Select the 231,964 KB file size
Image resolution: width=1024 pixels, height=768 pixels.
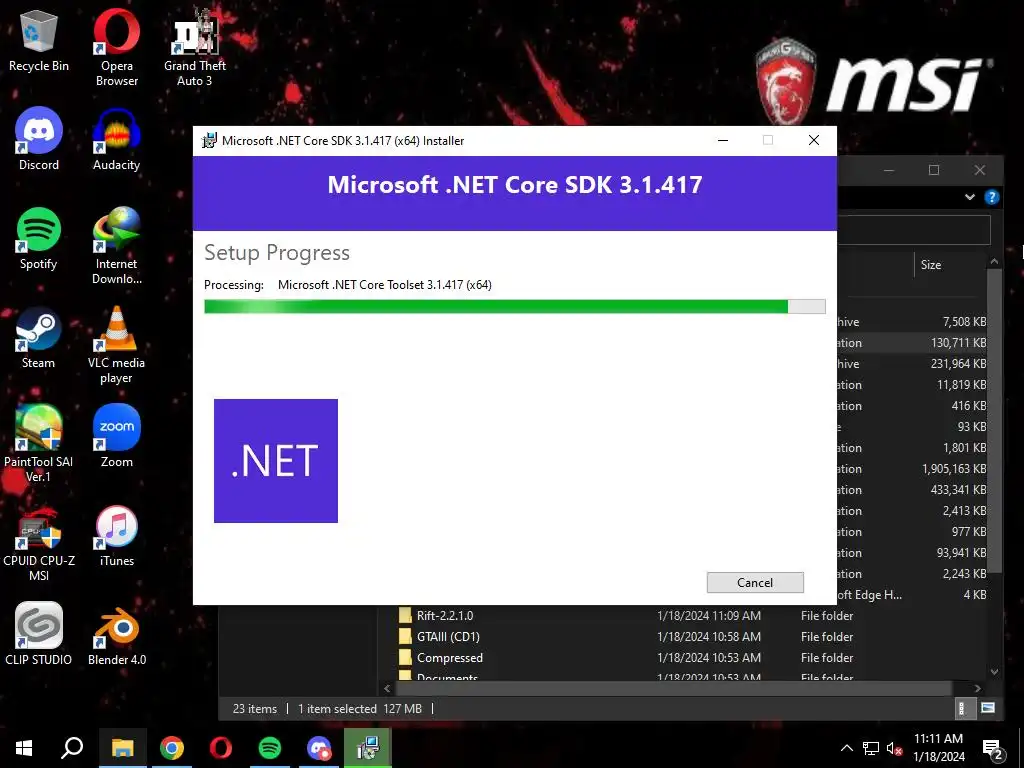click(958, 364)
